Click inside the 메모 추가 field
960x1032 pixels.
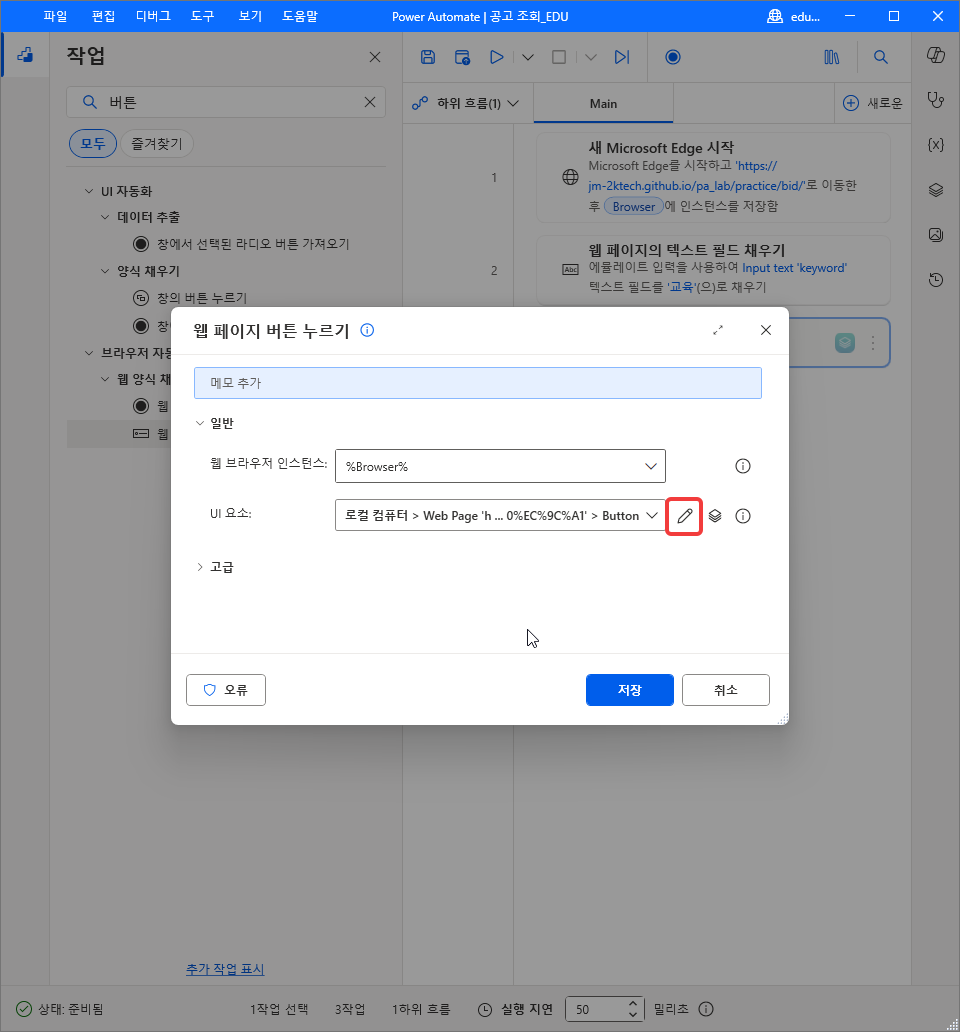[478, 383]
